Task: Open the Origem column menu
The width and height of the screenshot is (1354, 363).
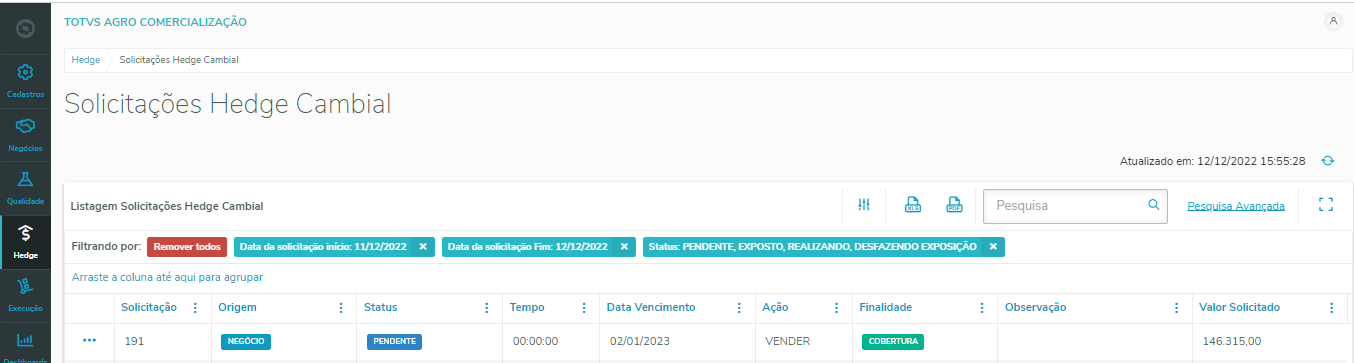Action: [341, 308]
